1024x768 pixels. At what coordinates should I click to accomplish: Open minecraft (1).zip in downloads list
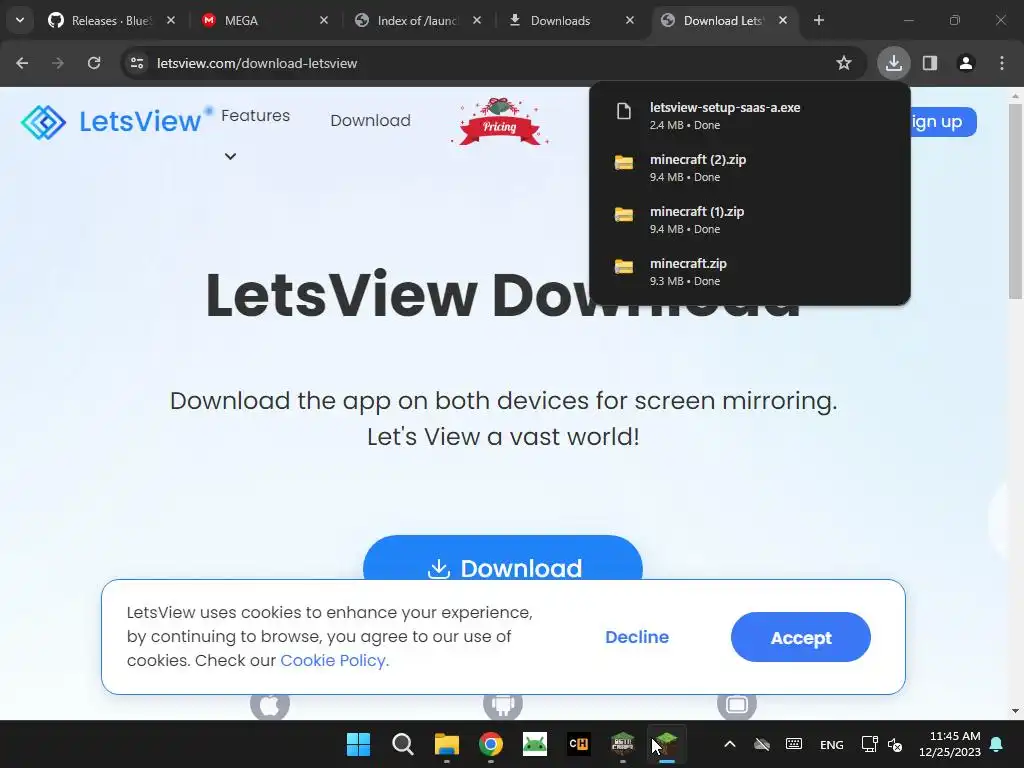point(750,220)
